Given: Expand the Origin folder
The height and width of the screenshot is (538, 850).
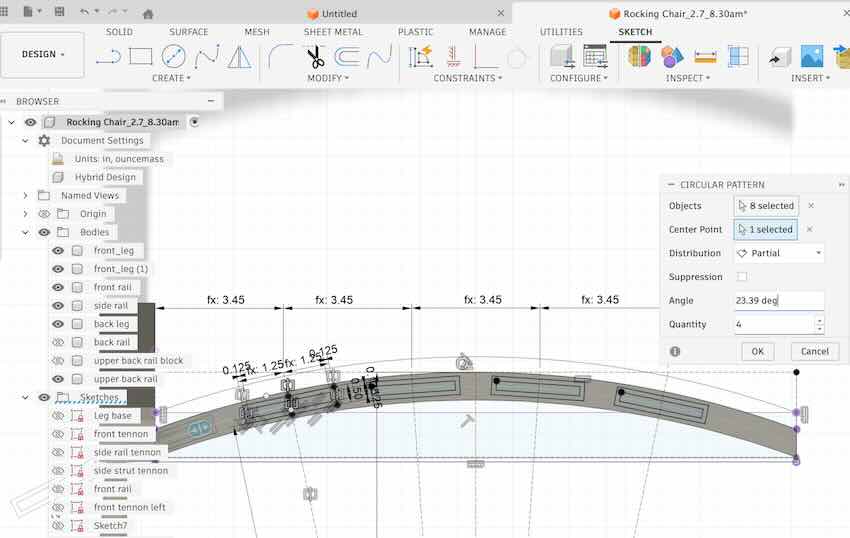Looking at the screenshot, I should point(25,214).
